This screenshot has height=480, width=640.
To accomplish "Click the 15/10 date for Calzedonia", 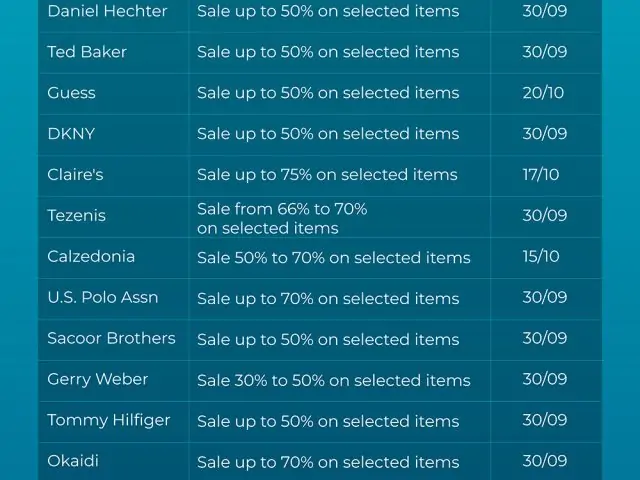I will pos(541,256).
